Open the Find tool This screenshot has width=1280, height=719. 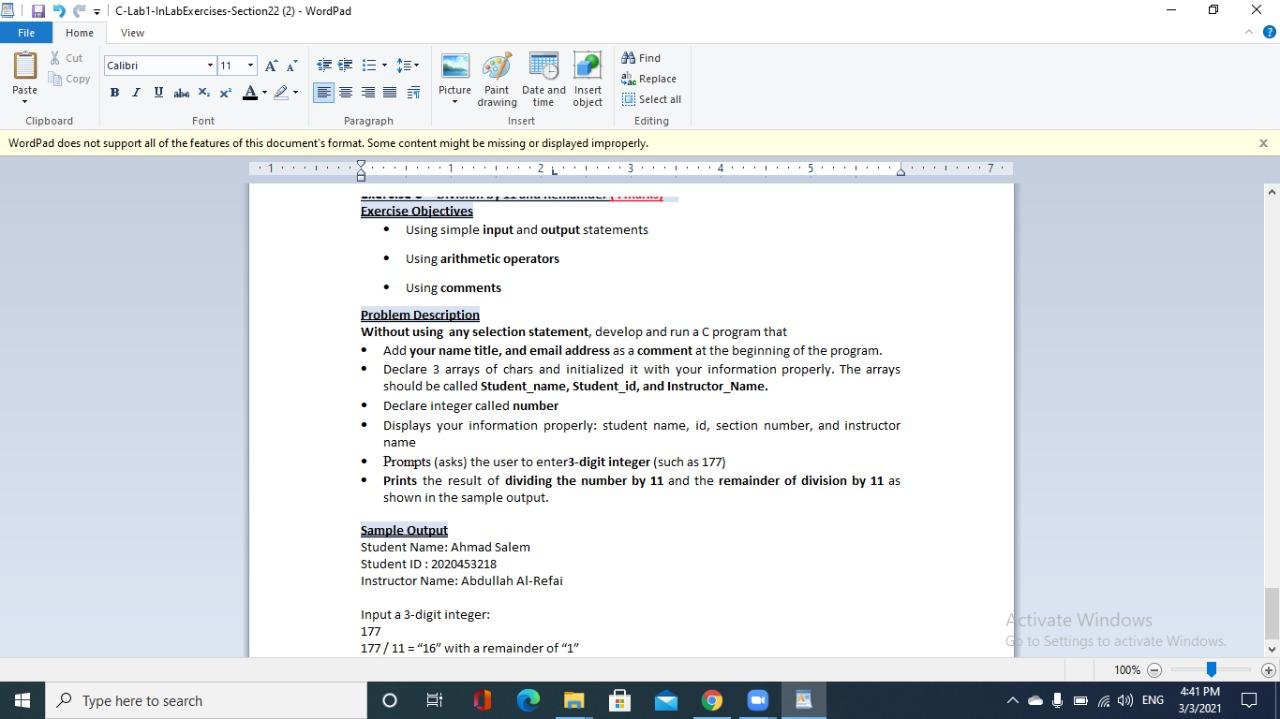(641, 58)
